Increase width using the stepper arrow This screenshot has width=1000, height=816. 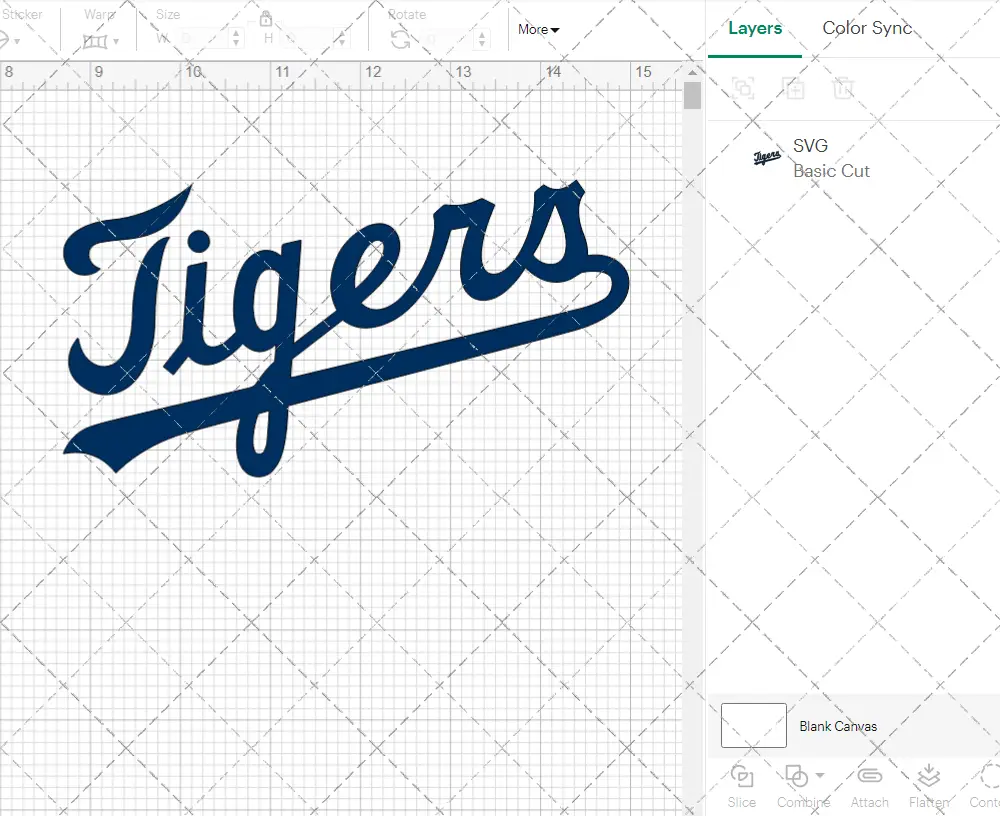click(237, 33)
